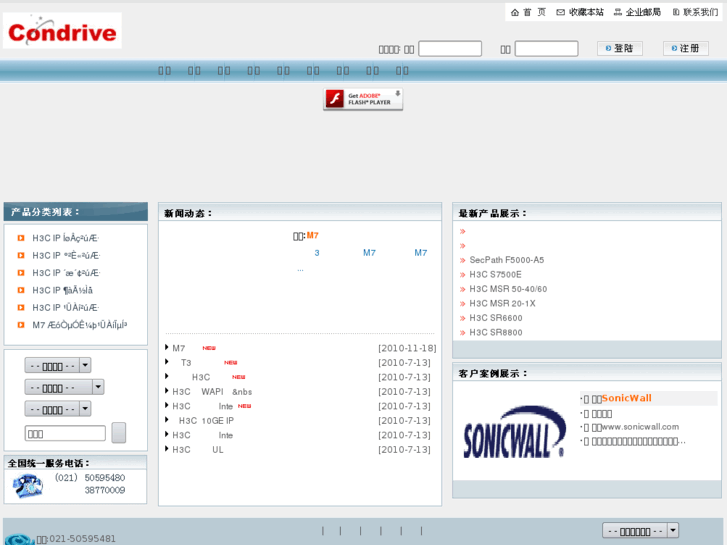
Task: Open H3C 10GE IP news item
Action: tap(206, 421)
